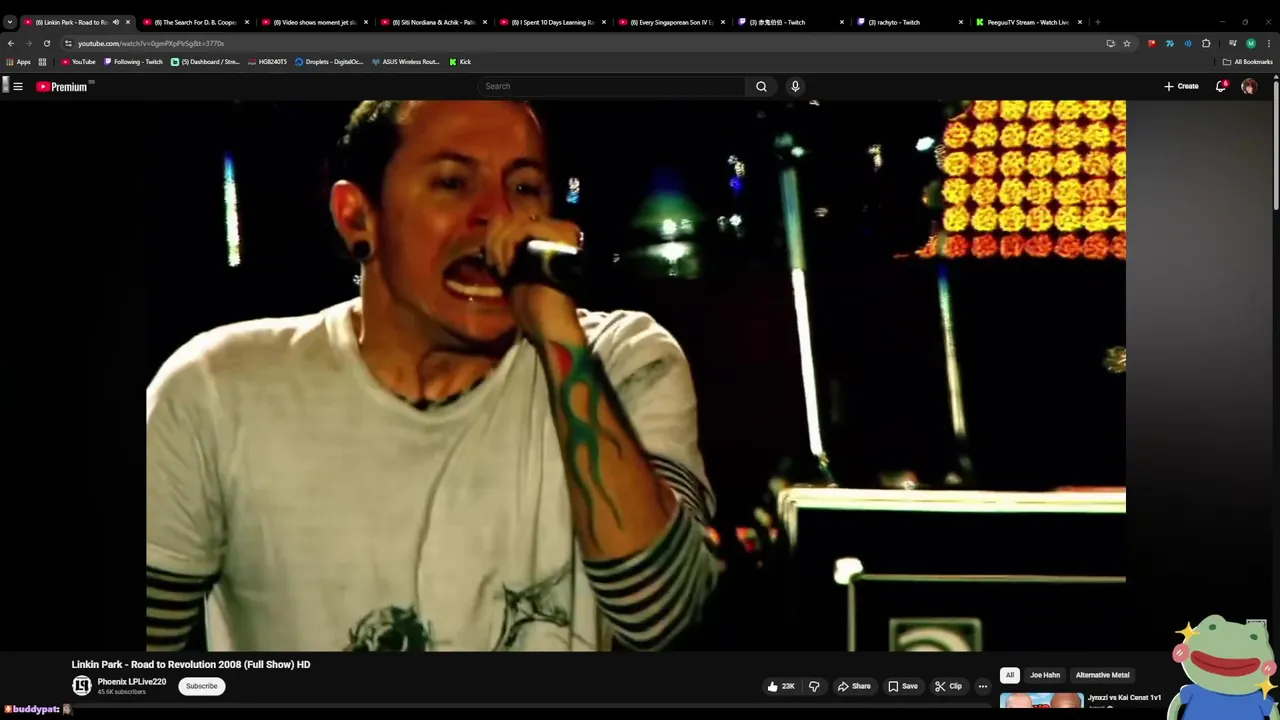Open the blue sound-wave extension icon
This screenshot has height=720, width=1280.
[x=1188, y=43]
